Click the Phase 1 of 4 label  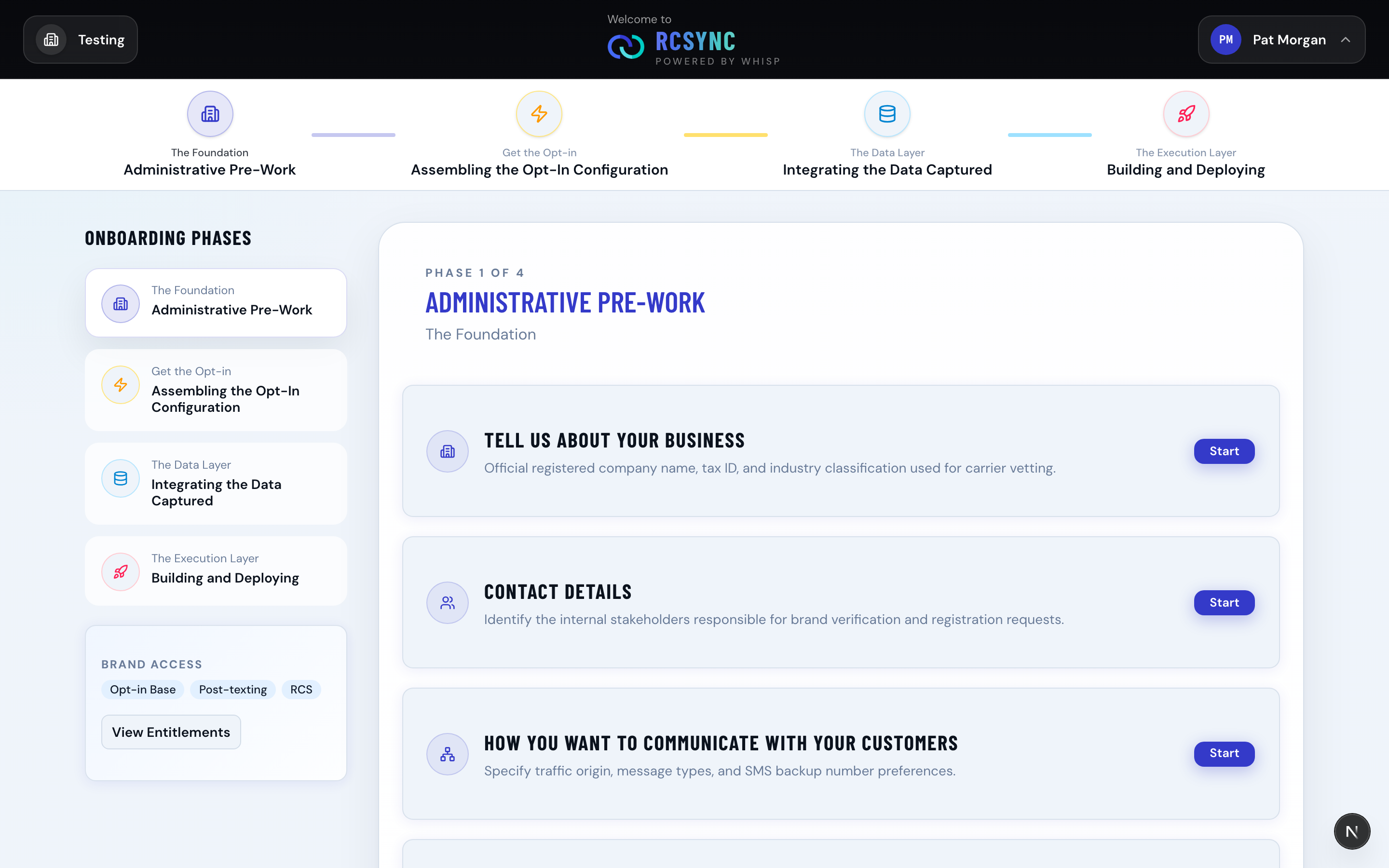[x=475, y=272]
